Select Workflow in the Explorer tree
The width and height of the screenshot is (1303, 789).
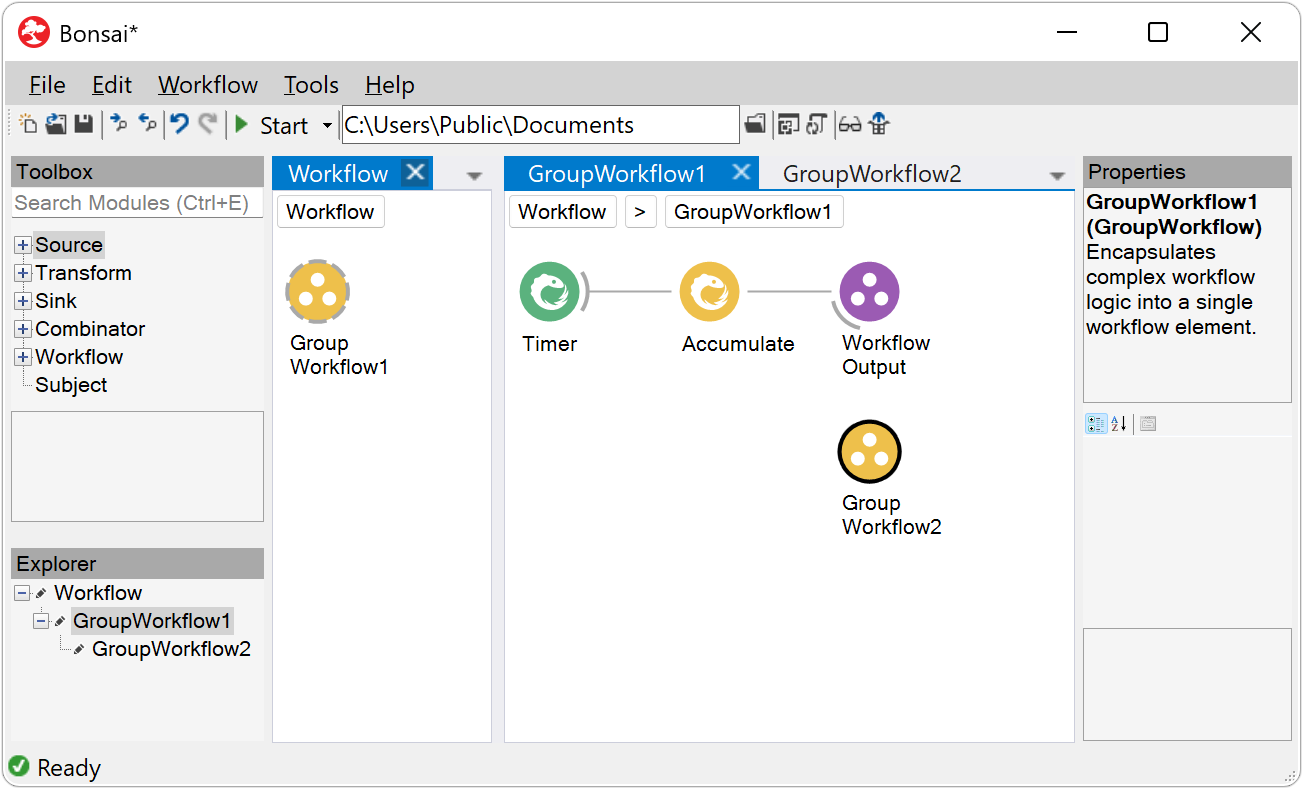[98, 593]
